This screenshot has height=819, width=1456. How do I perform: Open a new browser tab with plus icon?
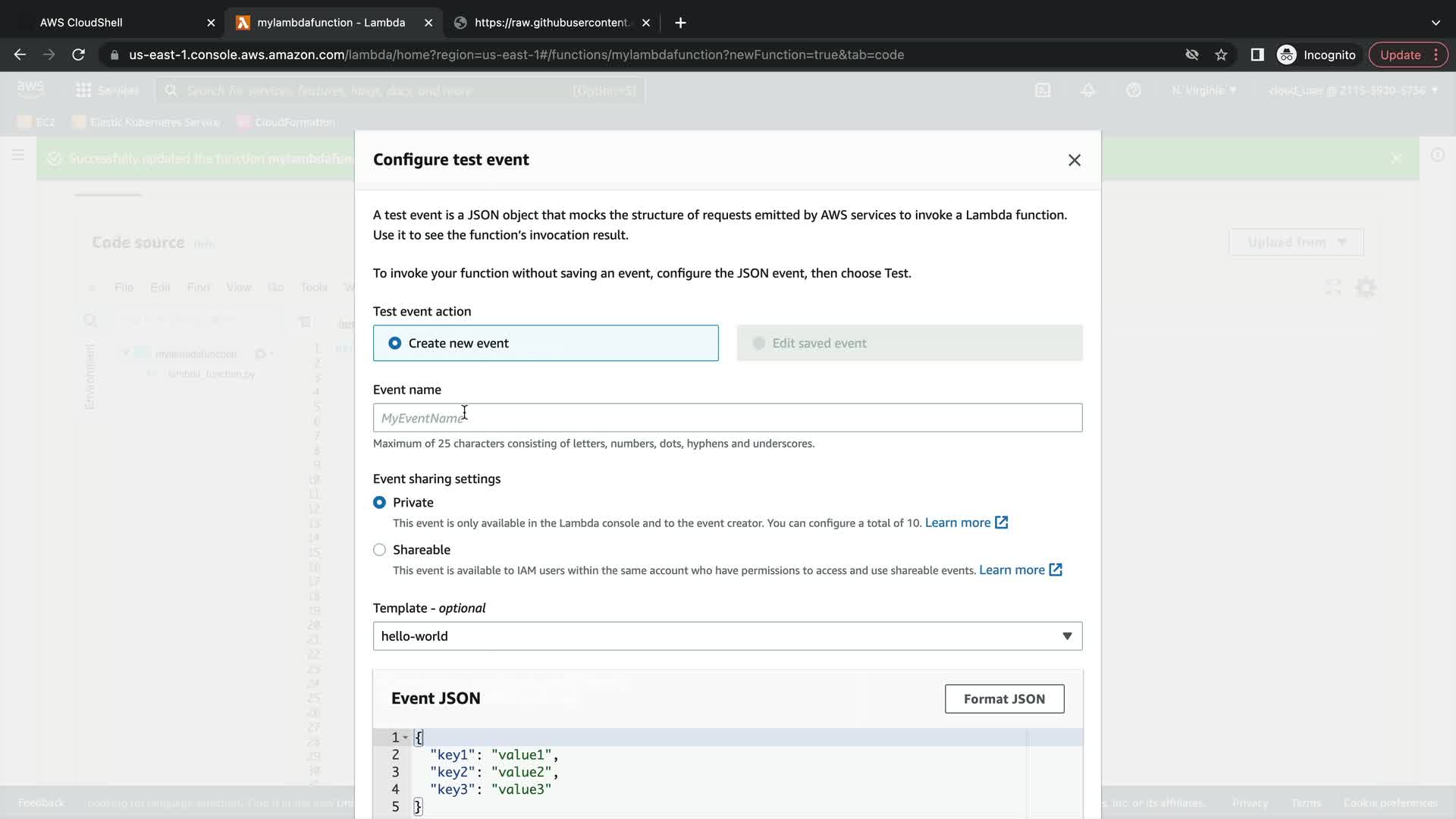(680, 23)
